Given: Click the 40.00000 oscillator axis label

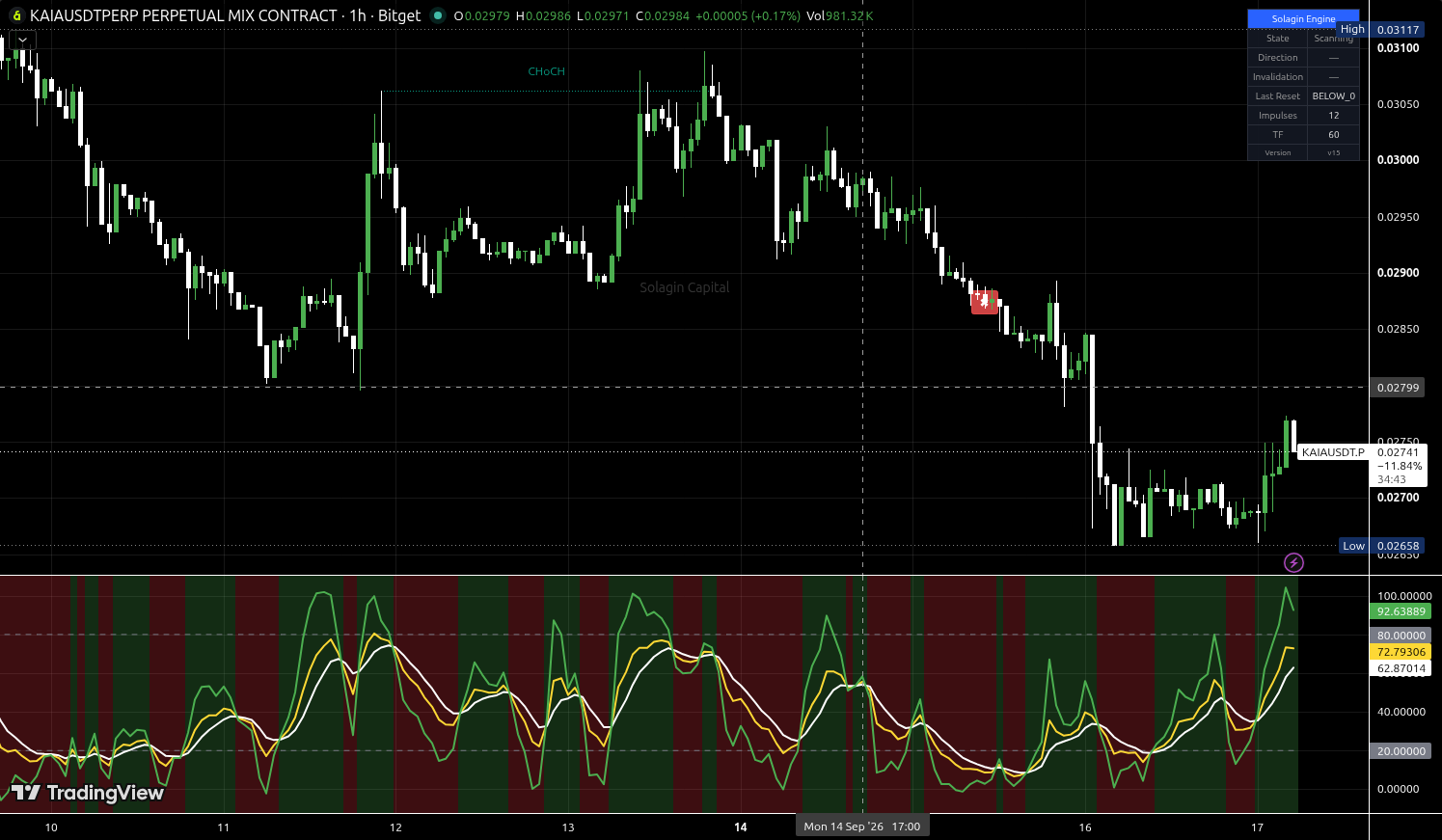Looking at the screenshot, I should pyautogui.click(x=1401, y=712).
